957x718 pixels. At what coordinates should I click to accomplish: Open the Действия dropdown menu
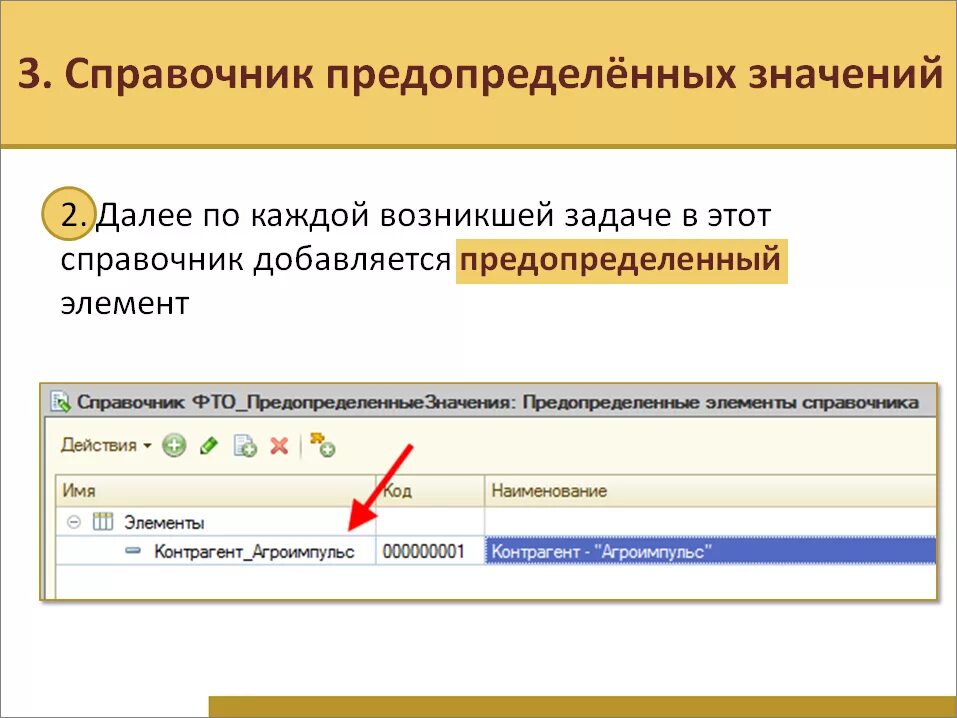point(106,445)
